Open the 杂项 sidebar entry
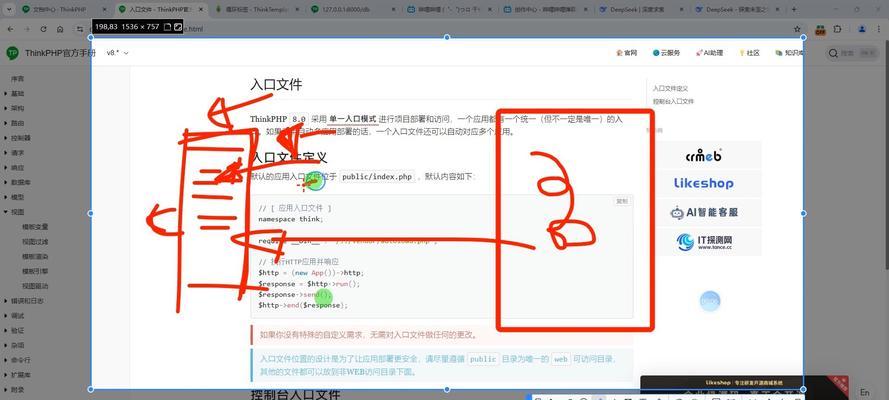The height and width of the screenshot is (400, 889). click(x=17, y=345)
